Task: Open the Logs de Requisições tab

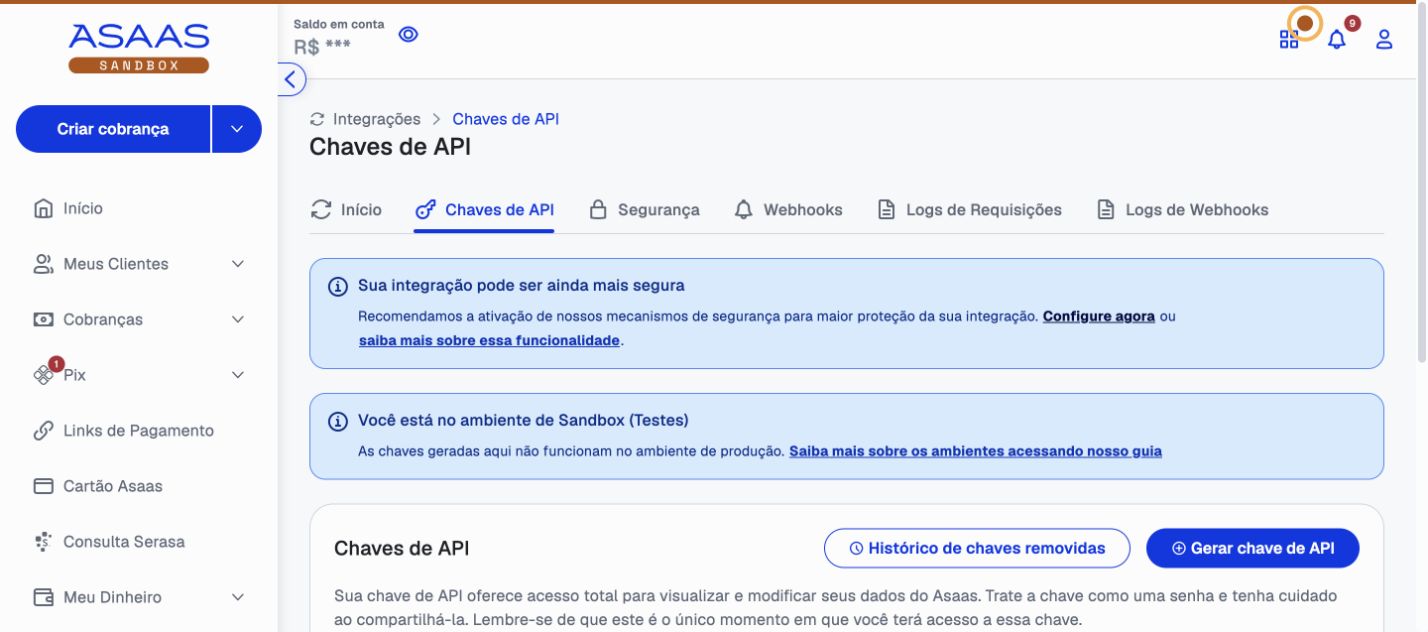Action: [969, 210]
